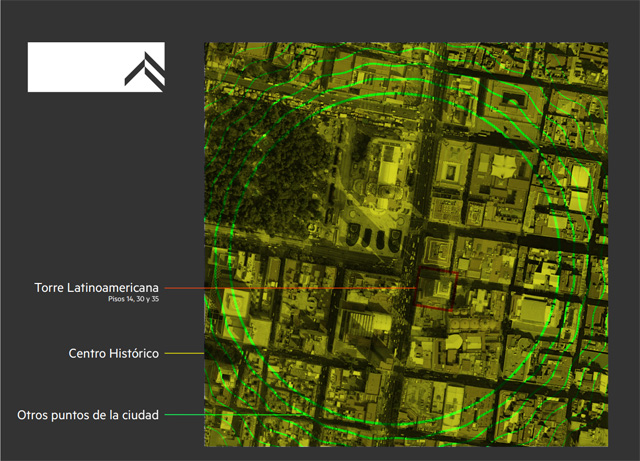Screen dimensions: 640x461
Task: Click the double chevron logo icon
Action: (144, 67)
